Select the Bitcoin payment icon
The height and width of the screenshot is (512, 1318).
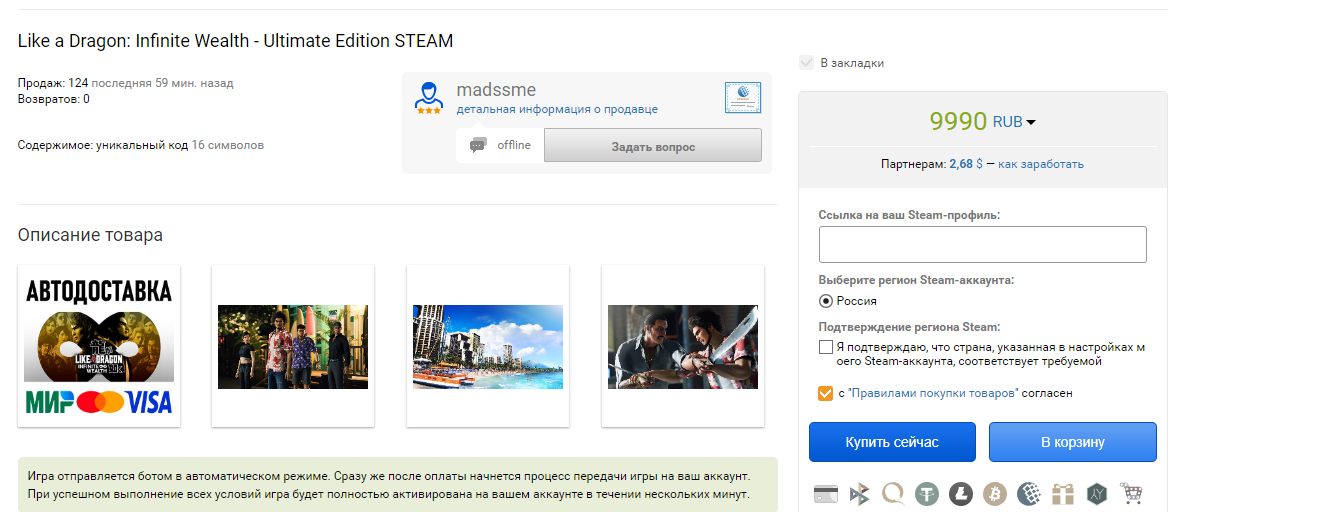click(x=995, y=494)
